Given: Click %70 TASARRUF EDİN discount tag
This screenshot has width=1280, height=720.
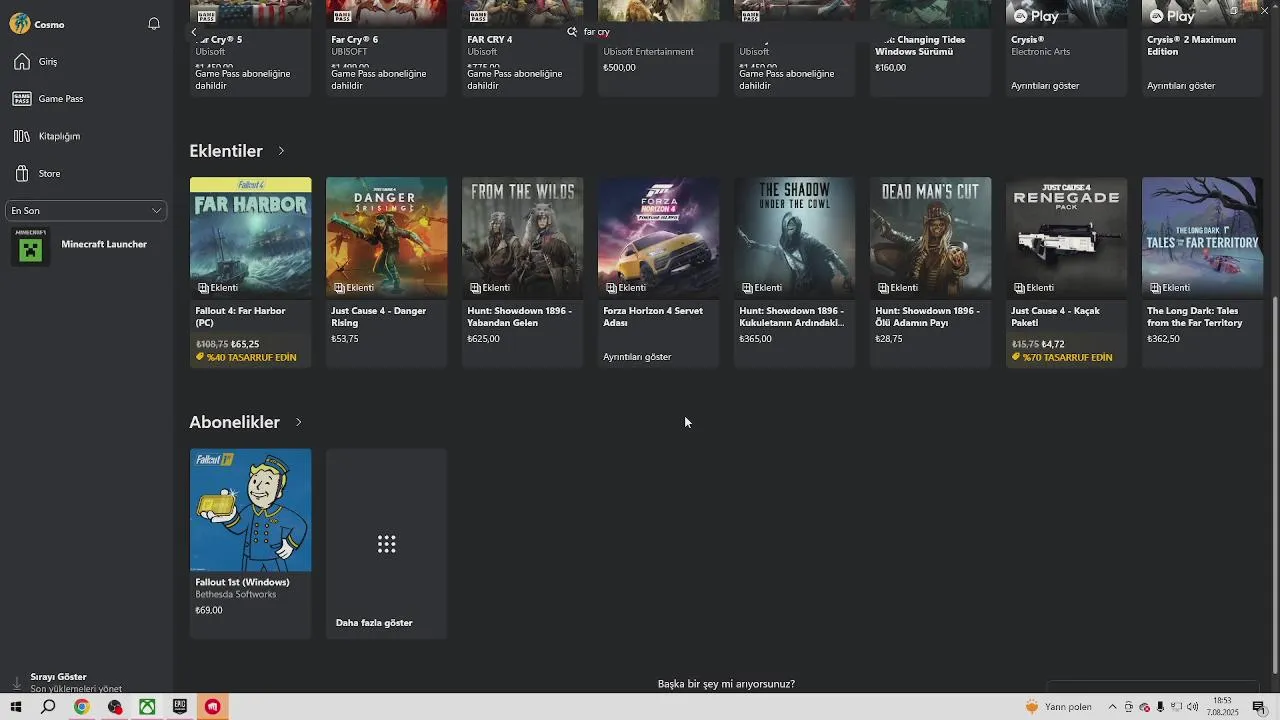Looking at the screenshot, I should pos(1062,357).
